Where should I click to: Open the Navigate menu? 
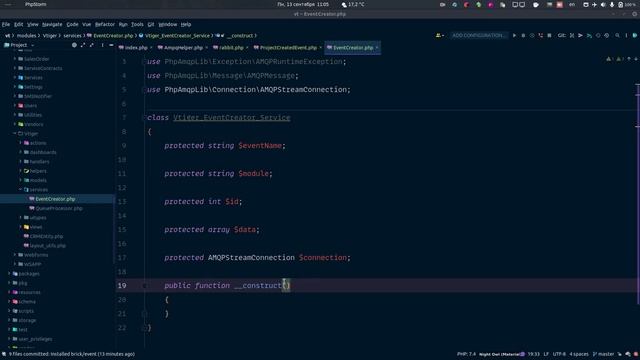52,24
